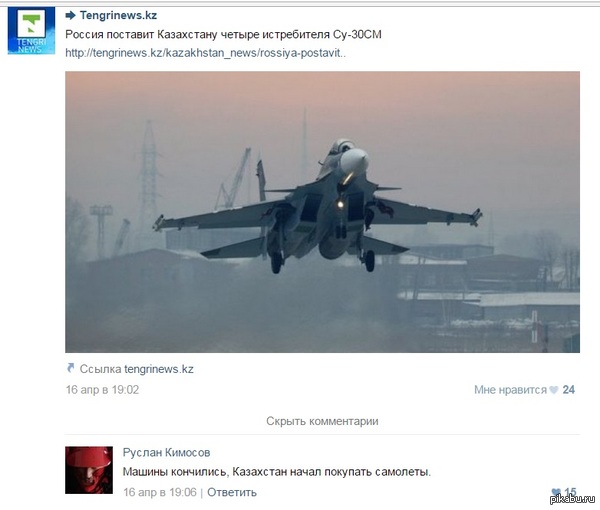Open the comment timestamp 16 апр в 19:06
600x510 pixels.
(x=160, y=492)
